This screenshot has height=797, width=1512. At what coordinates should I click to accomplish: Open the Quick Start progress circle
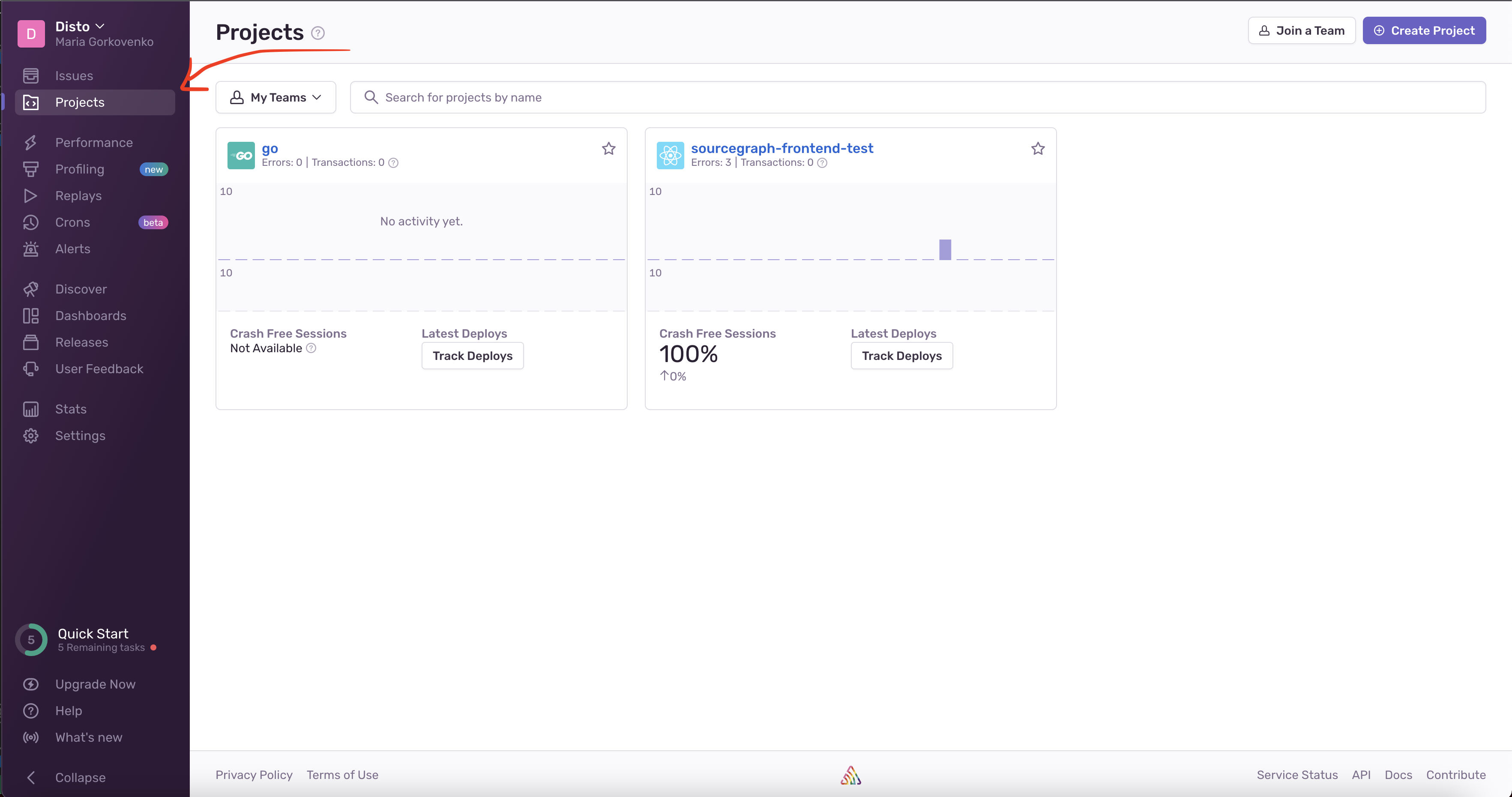(31, 640)
